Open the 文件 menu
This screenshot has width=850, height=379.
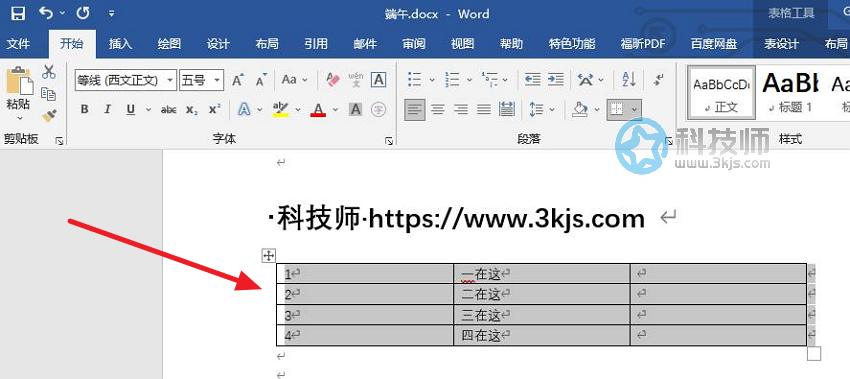(18, 44)
